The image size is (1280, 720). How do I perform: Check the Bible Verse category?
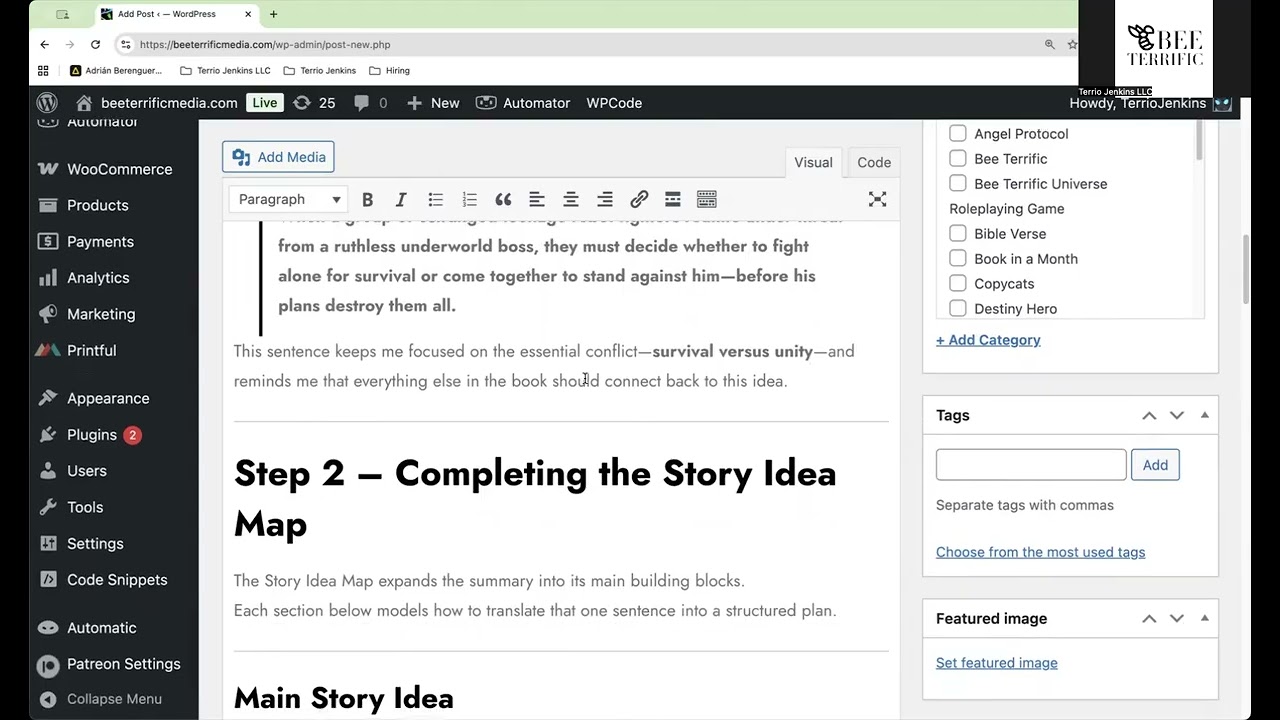pyautogui.click(x=958, y=234)
